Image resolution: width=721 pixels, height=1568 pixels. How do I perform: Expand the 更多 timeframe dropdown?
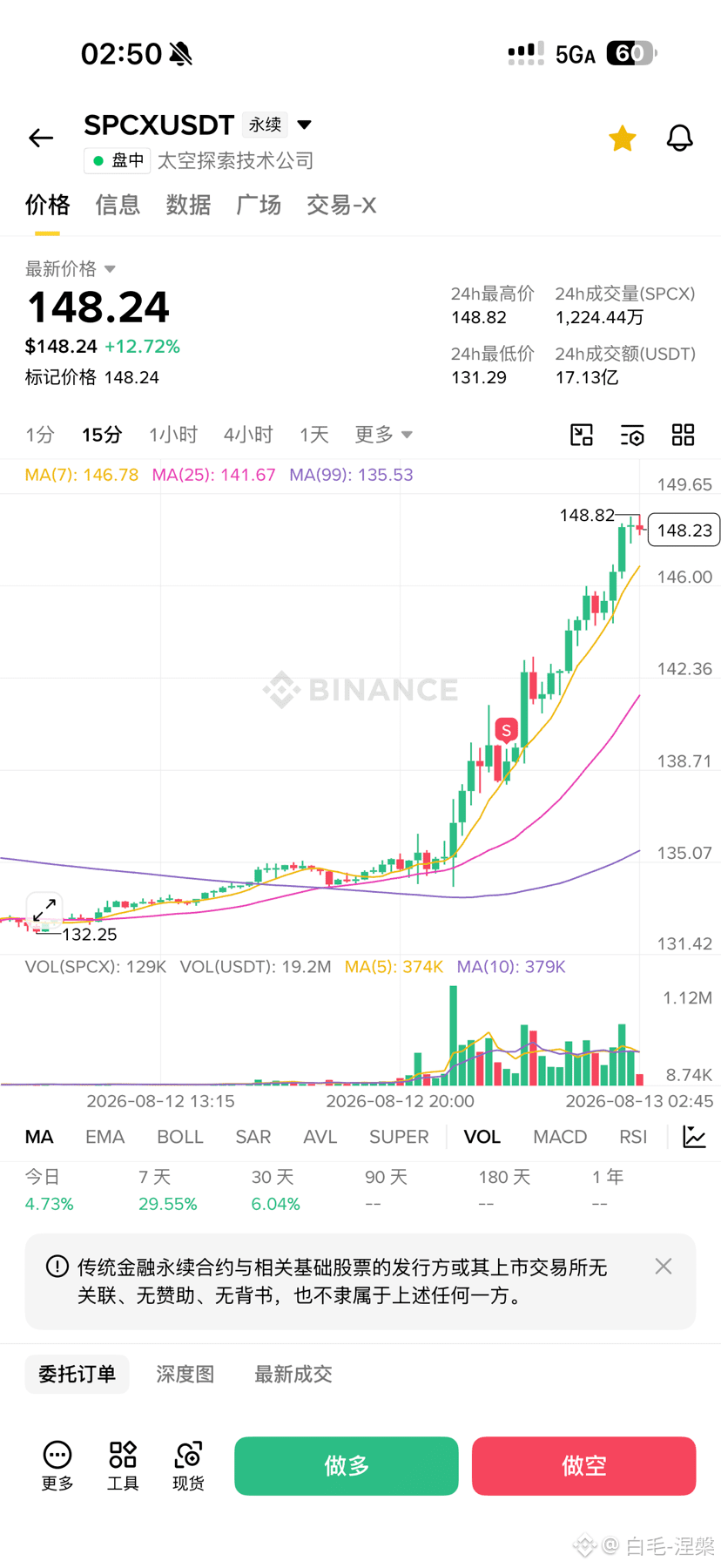pyautogui.click(x=383, y=435)
